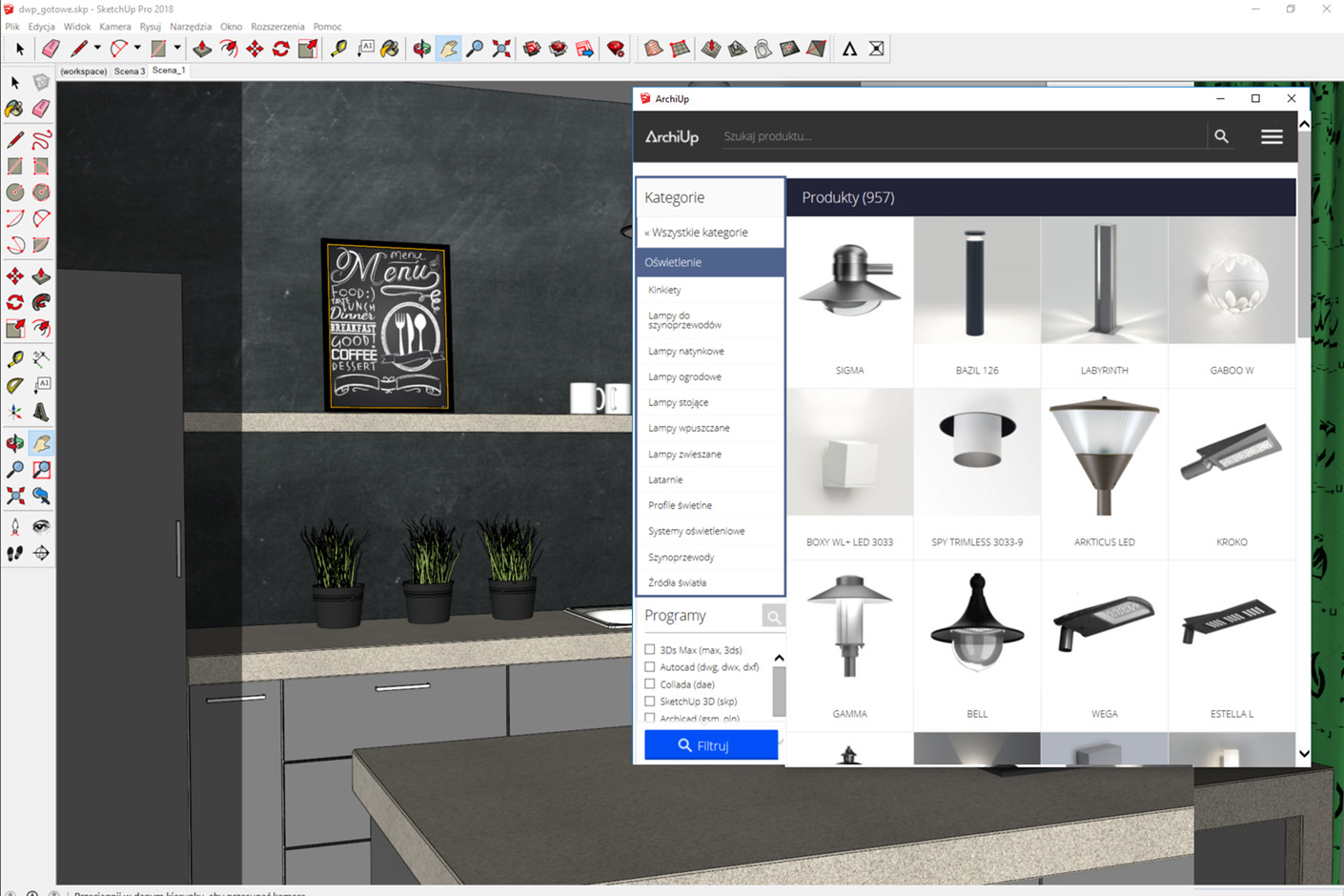The height and width of the screenshot is (896, 1344).
Task: Select the Paint Bucket tool
Action: point(14,109)
